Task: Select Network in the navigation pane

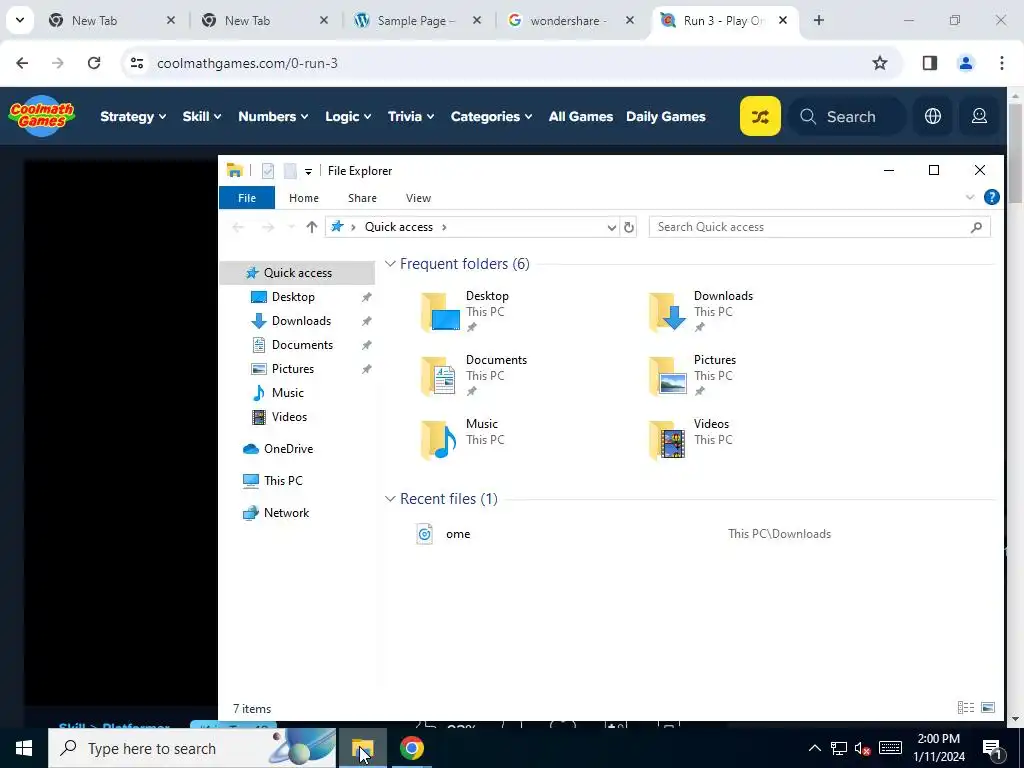Action: coord(286,513)
